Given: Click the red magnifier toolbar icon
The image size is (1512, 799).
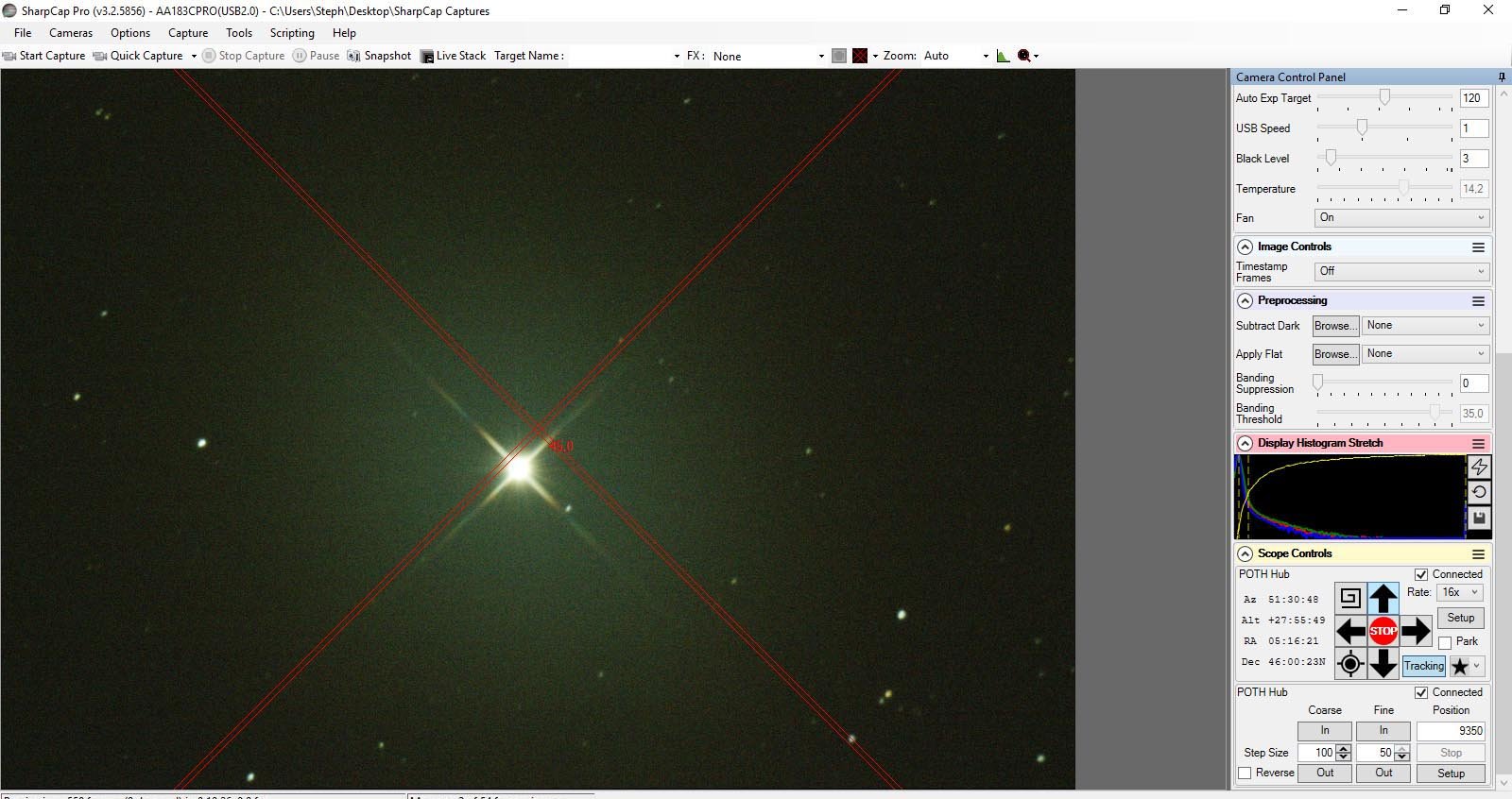Looking at the screenshot, I should 1024,56.
